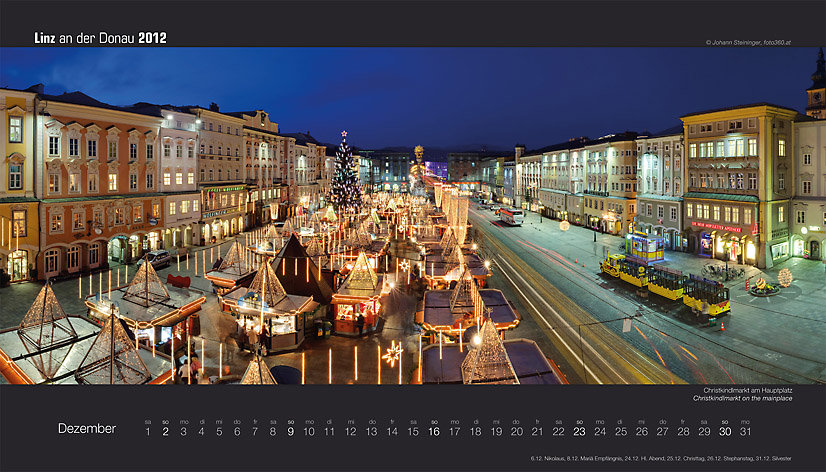Click the "Linz an der Donau 2012" title
This screenshot has height=472, width=826.
click(x=100, y=38)
